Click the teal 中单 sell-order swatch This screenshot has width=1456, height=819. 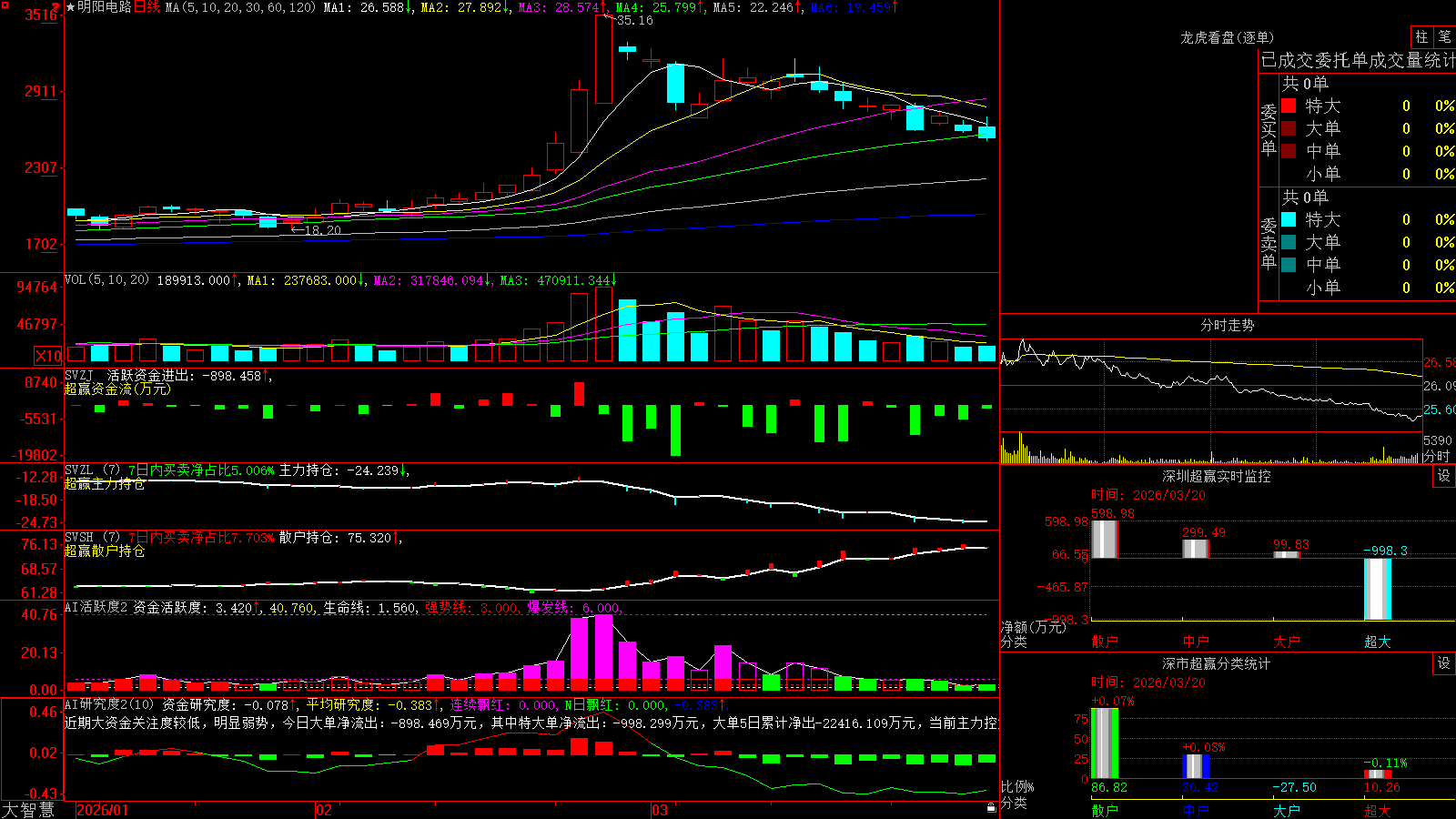(x=1289, y=265)
